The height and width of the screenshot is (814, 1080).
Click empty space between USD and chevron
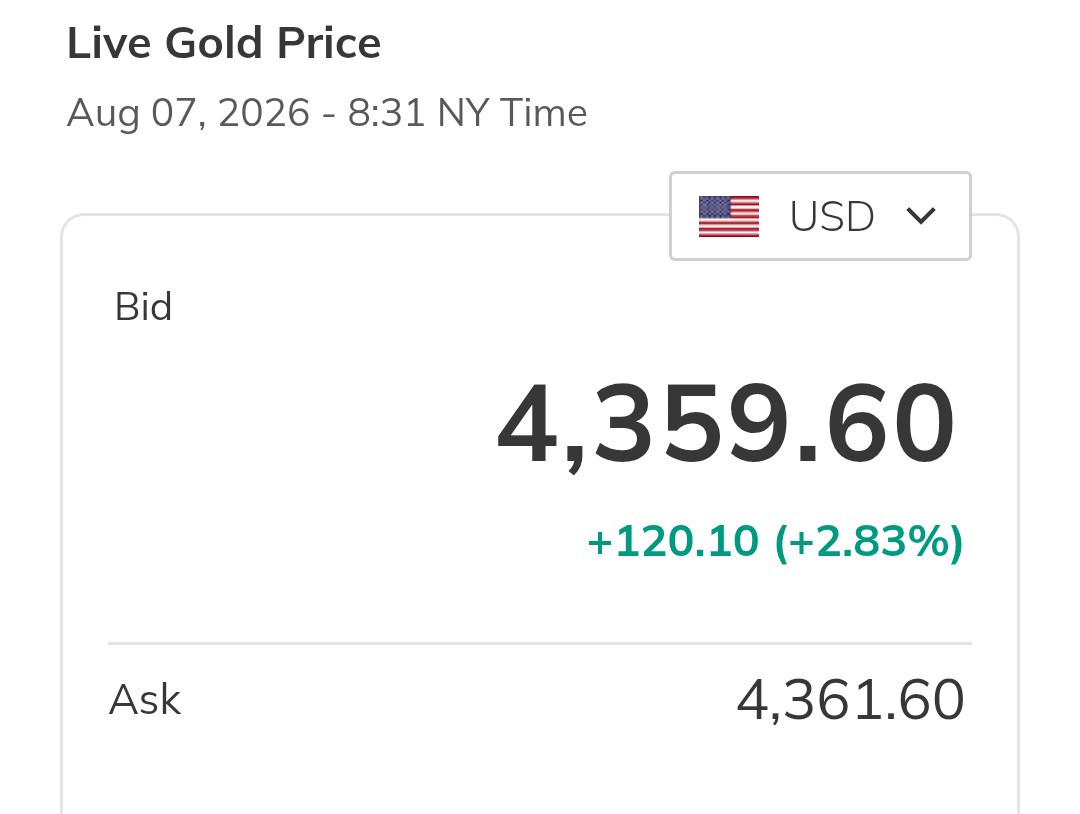890,216
